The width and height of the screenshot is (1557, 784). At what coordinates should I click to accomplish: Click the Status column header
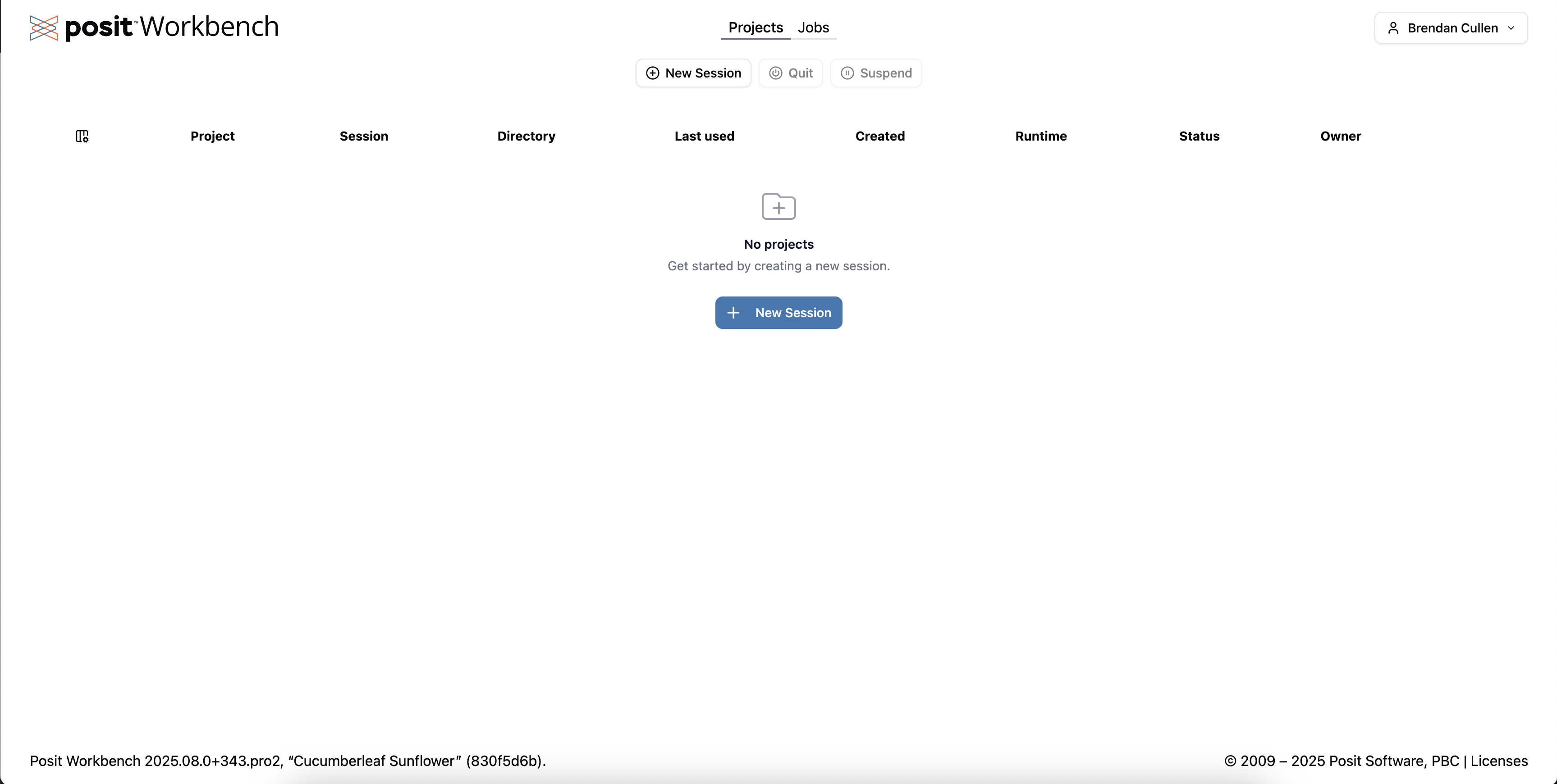click(x=1199, y=137)
